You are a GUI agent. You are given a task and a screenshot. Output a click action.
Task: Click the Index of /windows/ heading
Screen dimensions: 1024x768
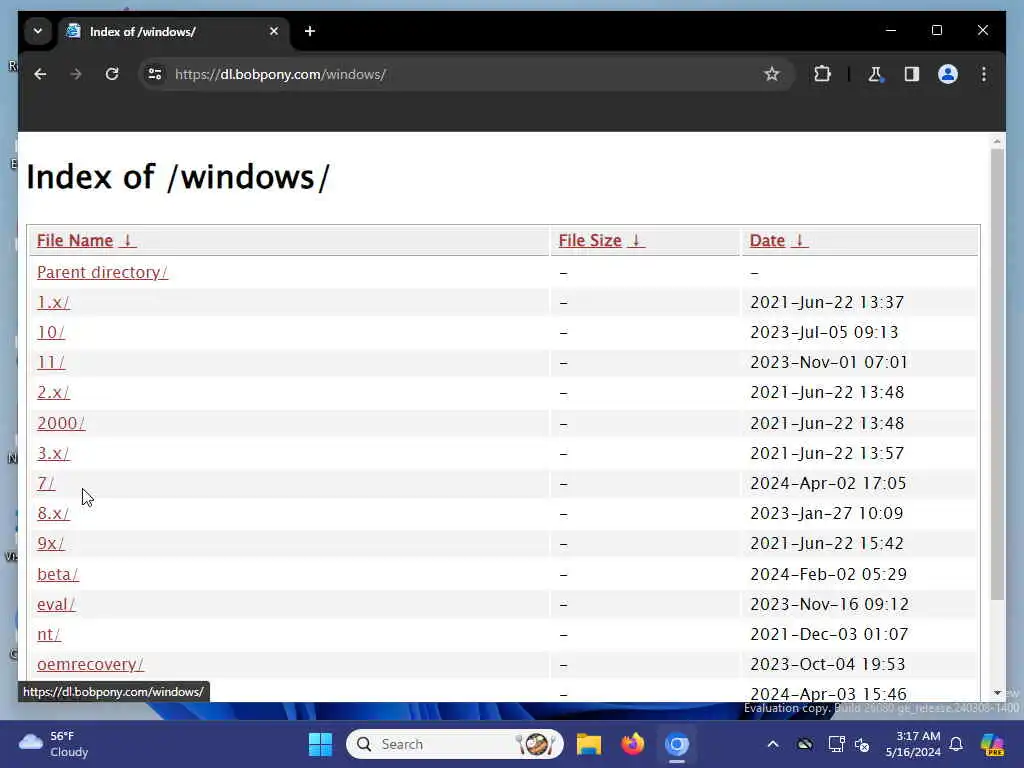coord(178,177)
